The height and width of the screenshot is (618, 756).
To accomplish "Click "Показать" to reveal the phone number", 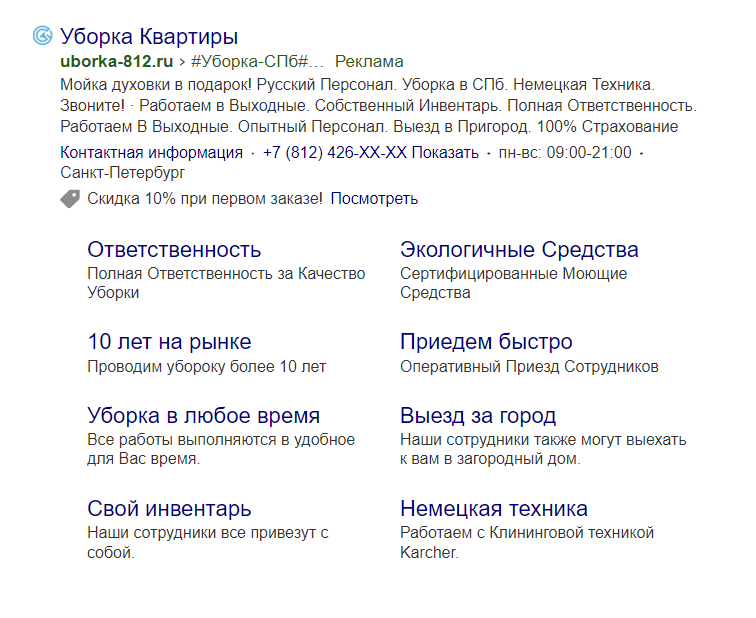I will coord(445,153).
